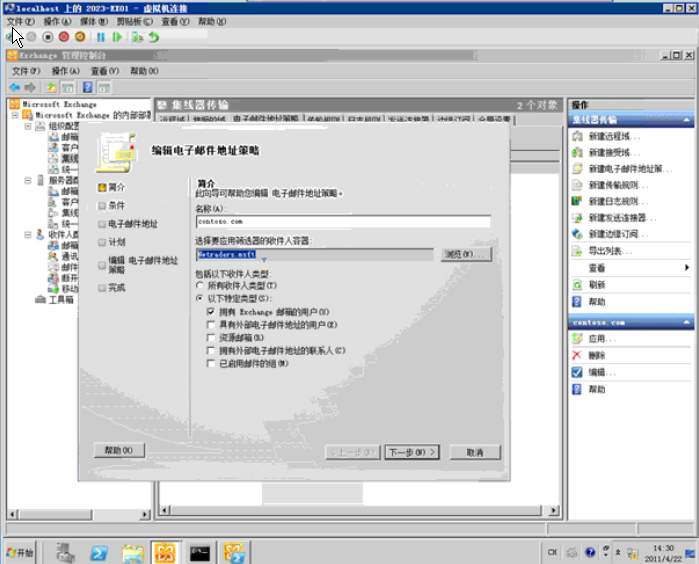Click the 开始 Start button
Viewport: 699px width, 564px height.
(20, 553)
